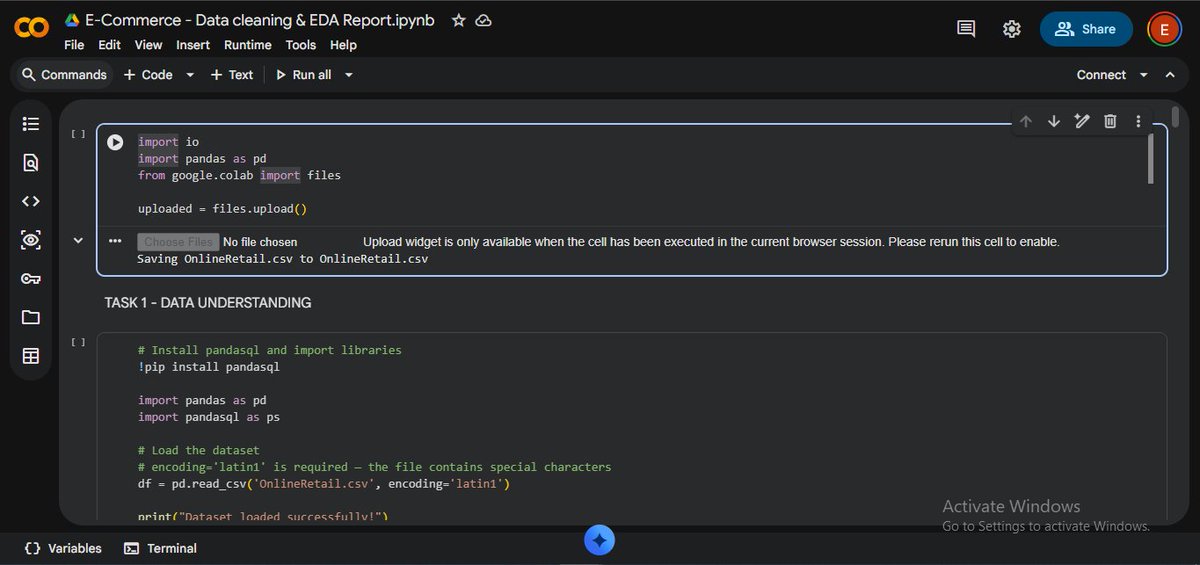
Task: Open the cell's more options menu
Action: [1138, 121]
